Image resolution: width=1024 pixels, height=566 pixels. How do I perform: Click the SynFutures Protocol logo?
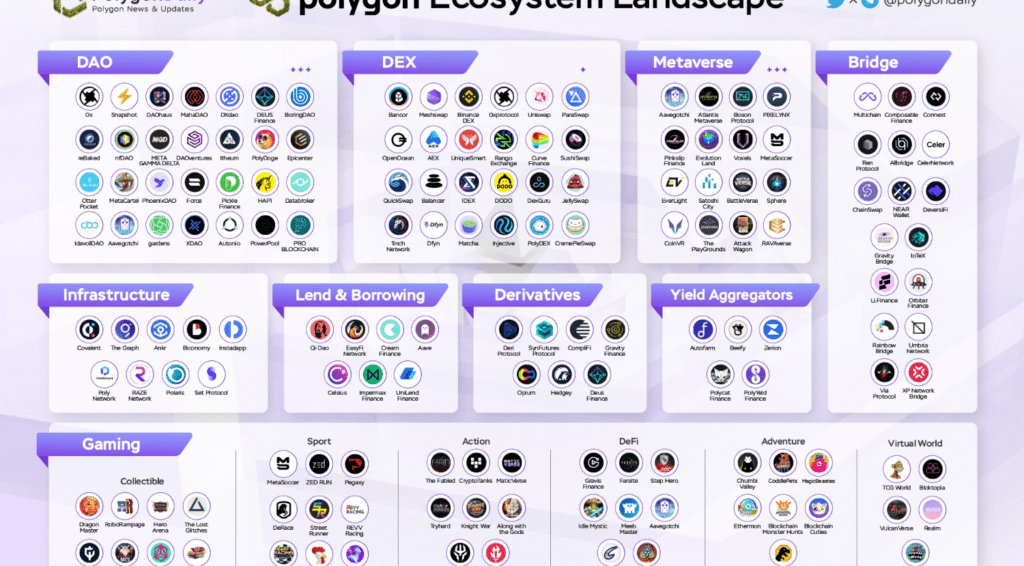pyautogui.click(x=543, y=330)
